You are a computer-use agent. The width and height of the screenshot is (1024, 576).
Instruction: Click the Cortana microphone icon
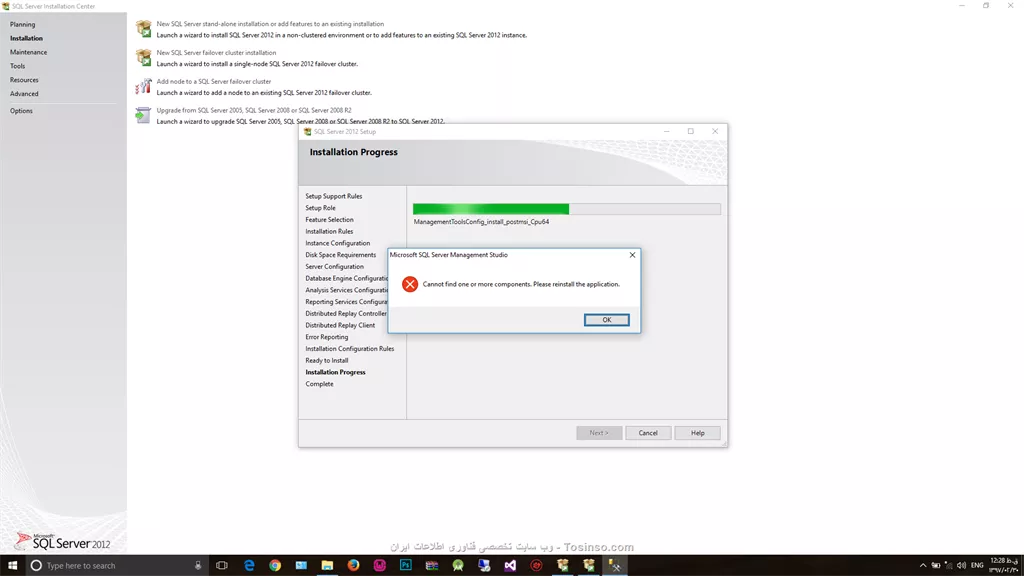[x=198, y=566]
